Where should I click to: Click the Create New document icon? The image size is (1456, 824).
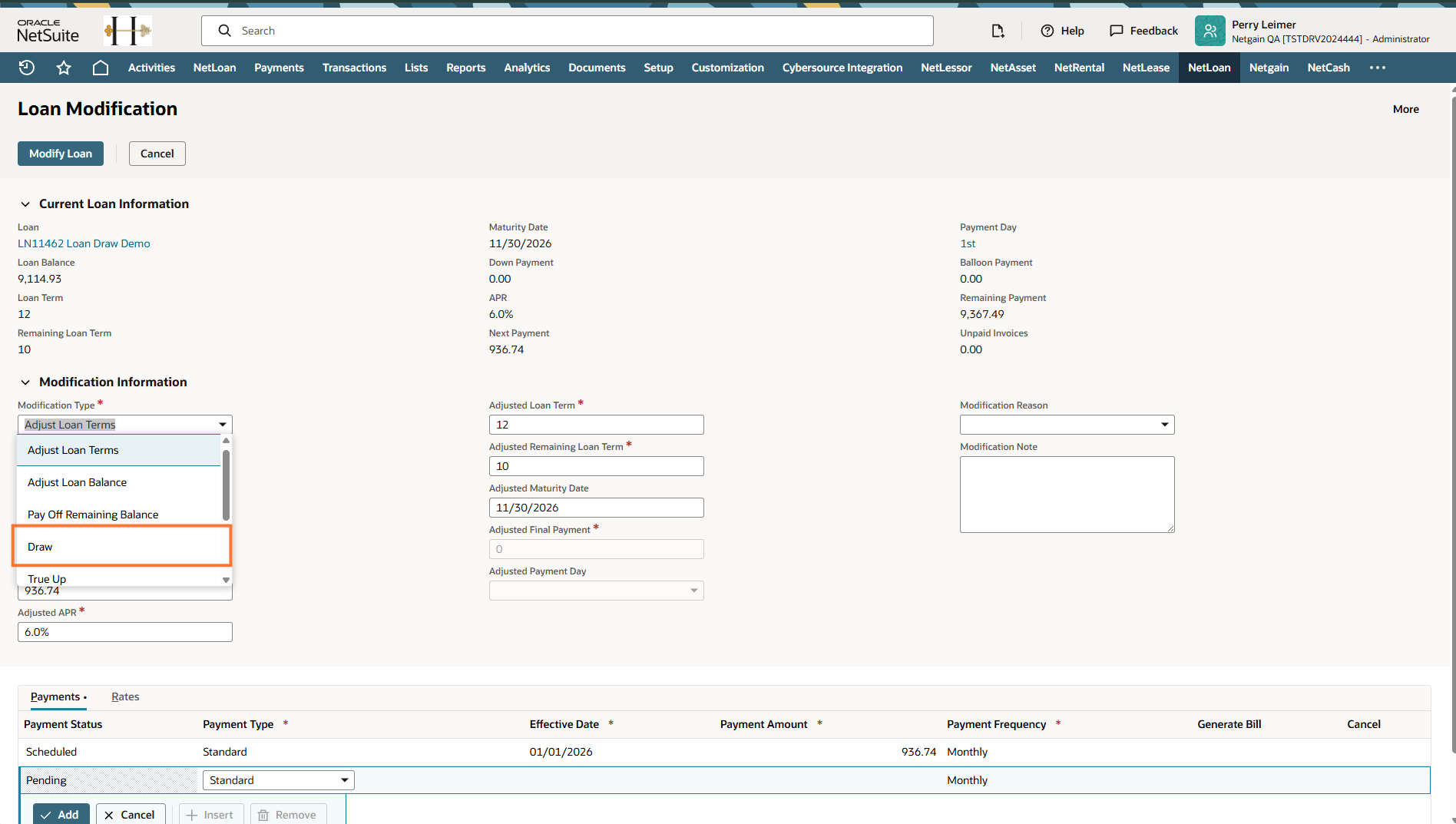click(x=998, y=31)
